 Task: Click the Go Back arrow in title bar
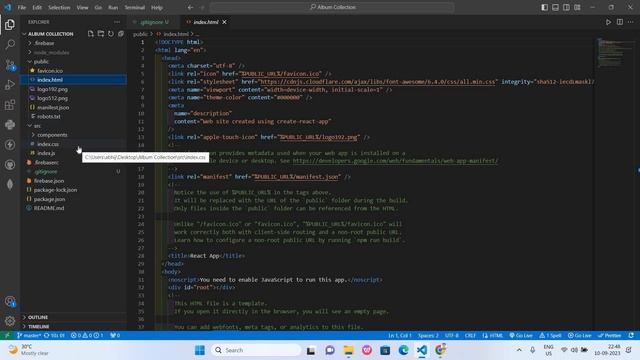coord(191,7)
